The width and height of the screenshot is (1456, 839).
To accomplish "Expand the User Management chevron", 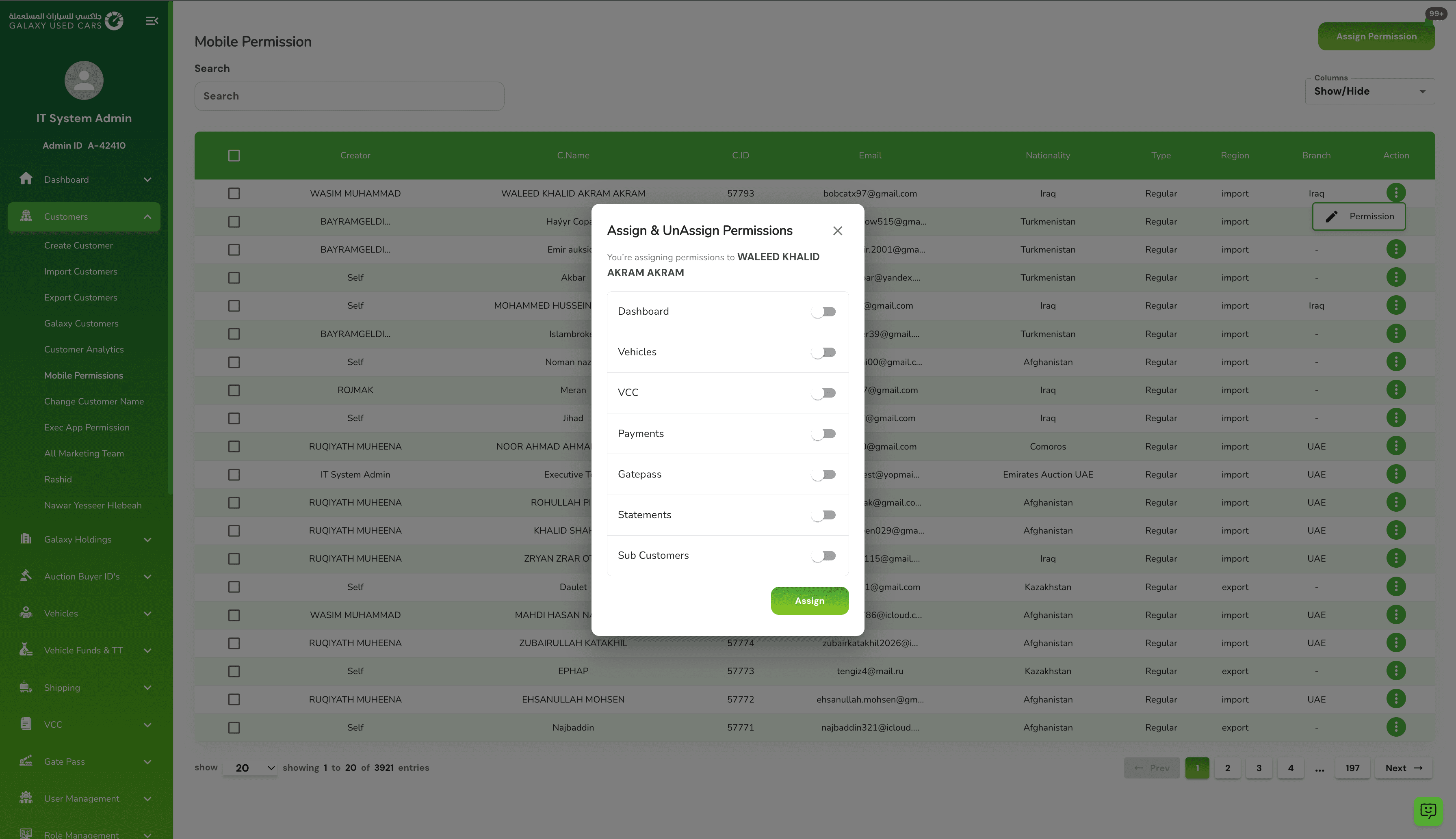I will click(x=147, y=799).
